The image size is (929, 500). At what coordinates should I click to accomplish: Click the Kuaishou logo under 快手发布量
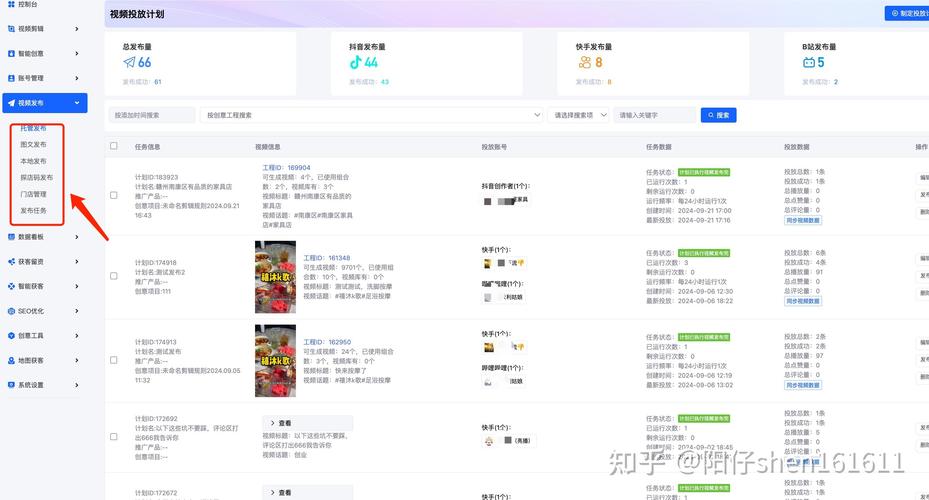tap(585, 62)
